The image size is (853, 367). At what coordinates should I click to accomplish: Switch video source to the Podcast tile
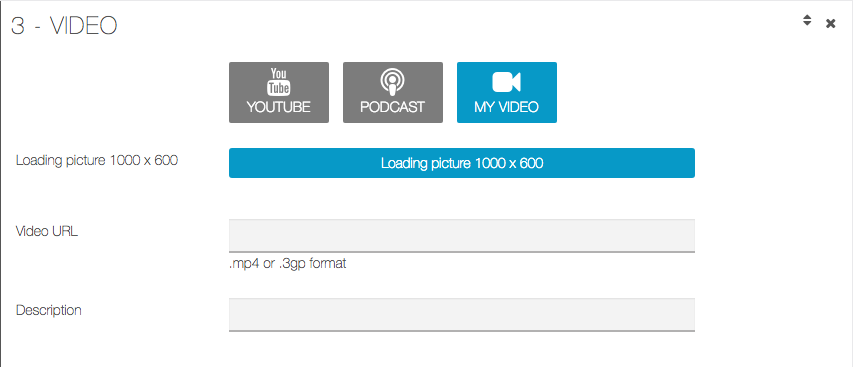click(393, 92)
